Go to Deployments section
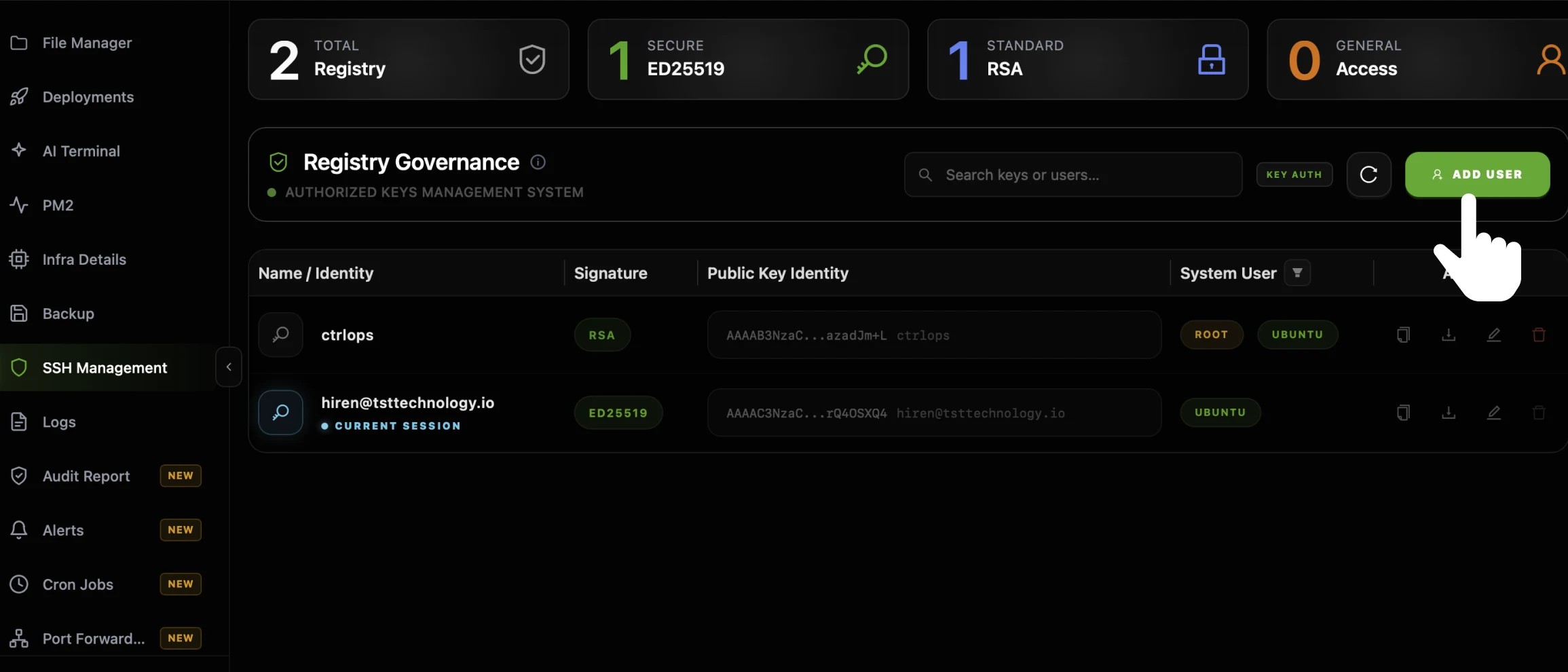1568x672 pixels. pos(88,97)
